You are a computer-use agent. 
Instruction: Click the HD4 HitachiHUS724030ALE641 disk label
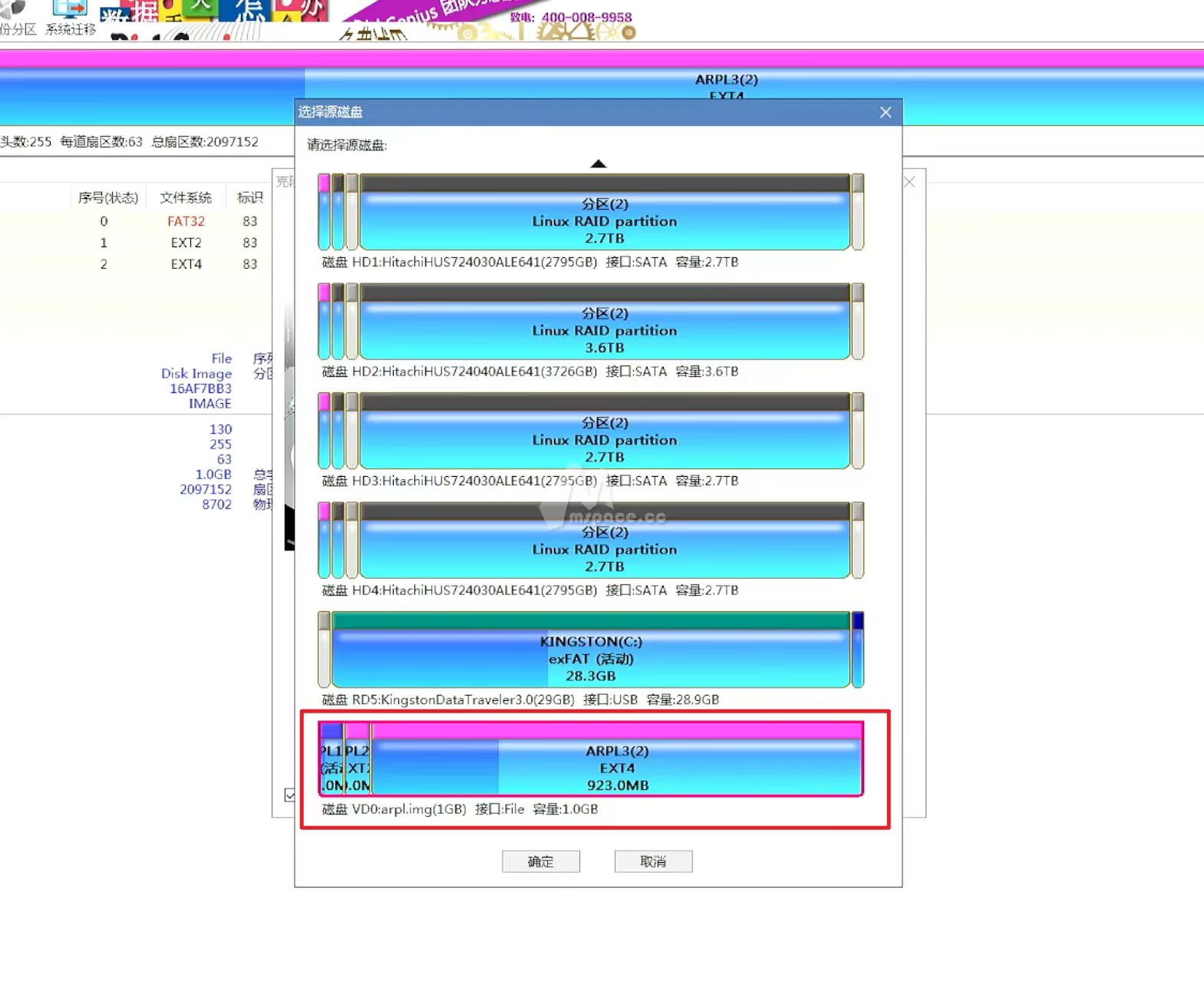[530, 590]
